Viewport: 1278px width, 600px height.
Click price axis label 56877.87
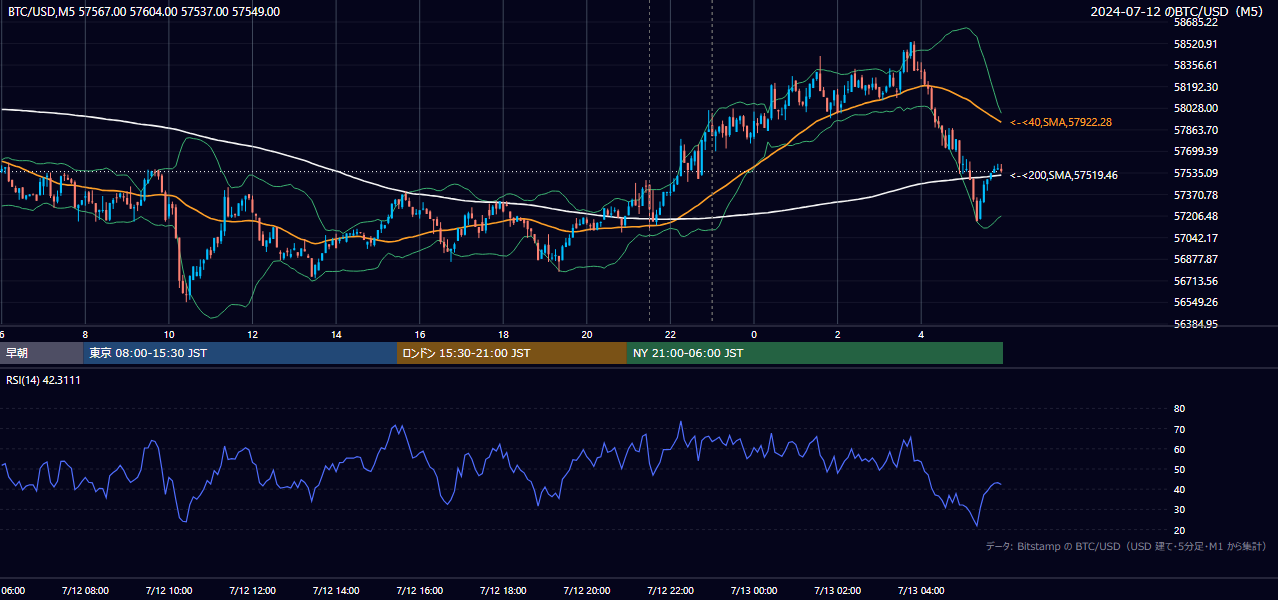coord(1195,259)
